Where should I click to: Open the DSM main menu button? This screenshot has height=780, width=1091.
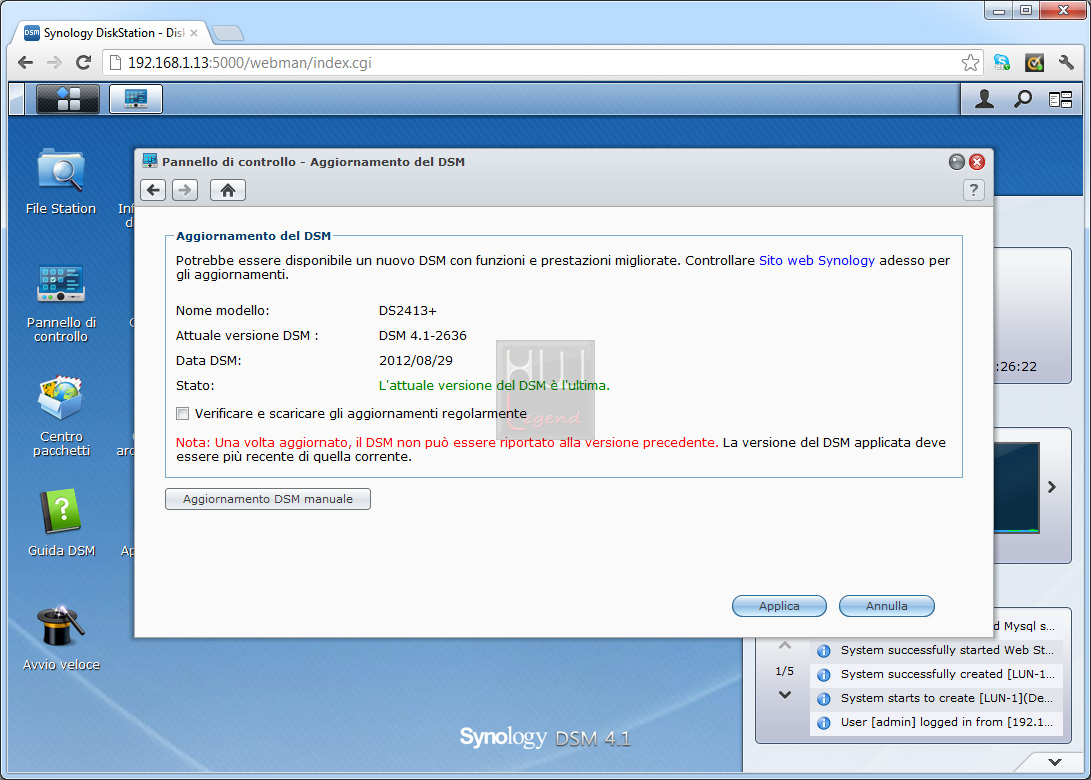click(x=67, y=99)
